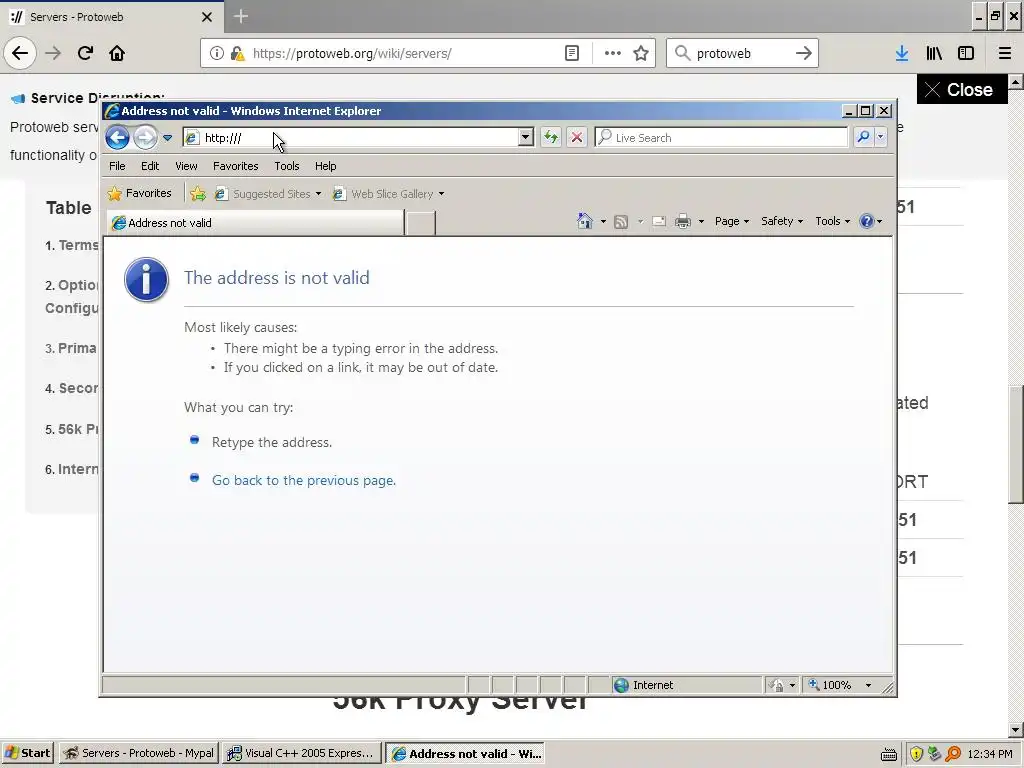Open the Safety menu dropdown
The width and height of the screenshot is (1024, 768).
click(x=782, y=221)
